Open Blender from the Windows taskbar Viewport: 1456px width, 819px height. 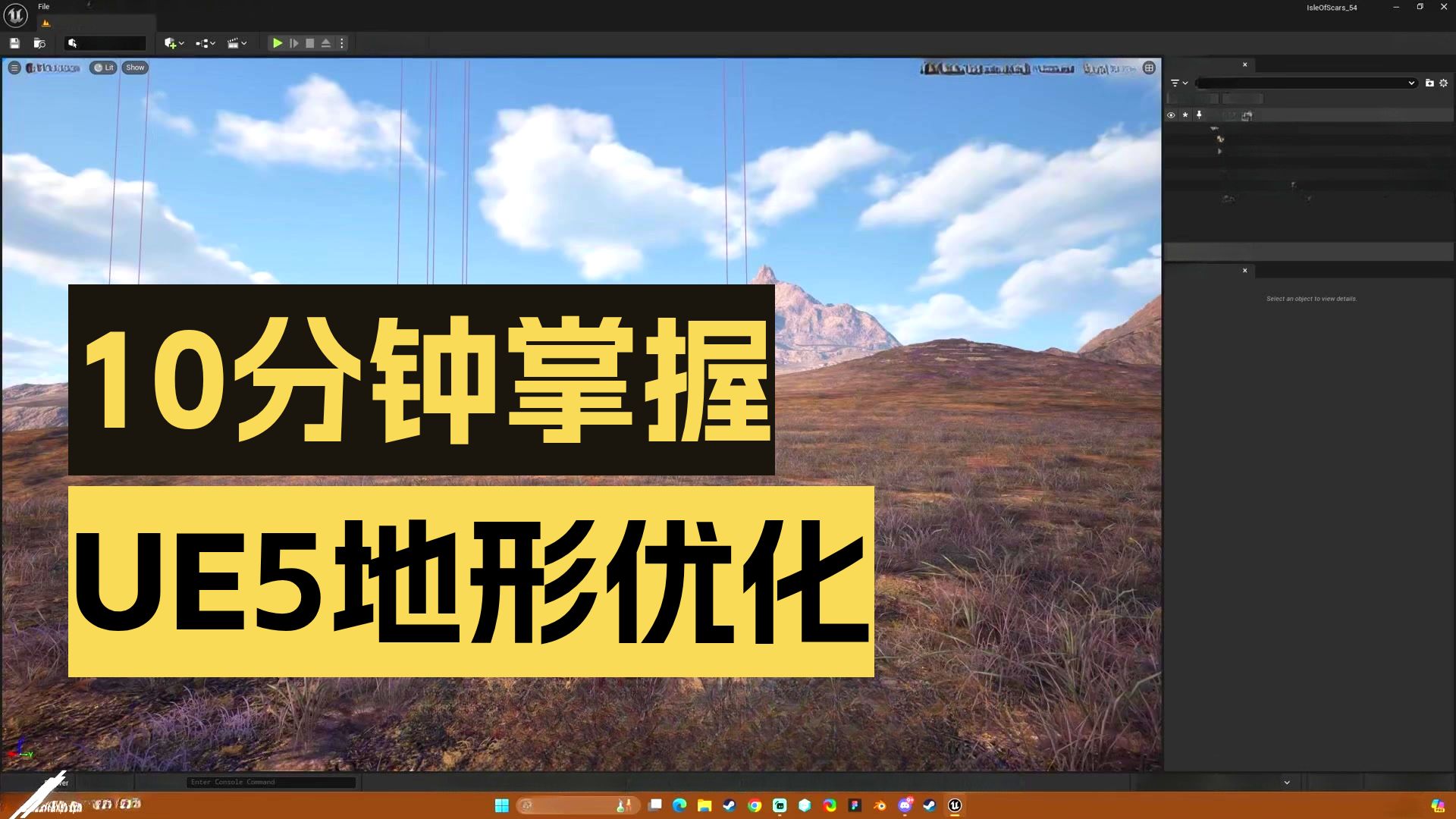coord(880,805)
